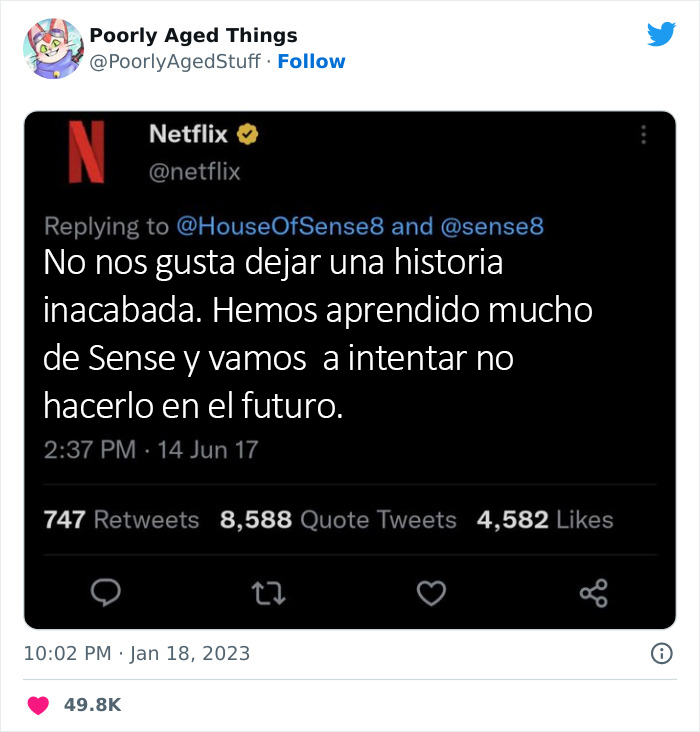Click the reply speech bubble icon
700x732 pixels.
pyautogui.click(x=106, y=593)
